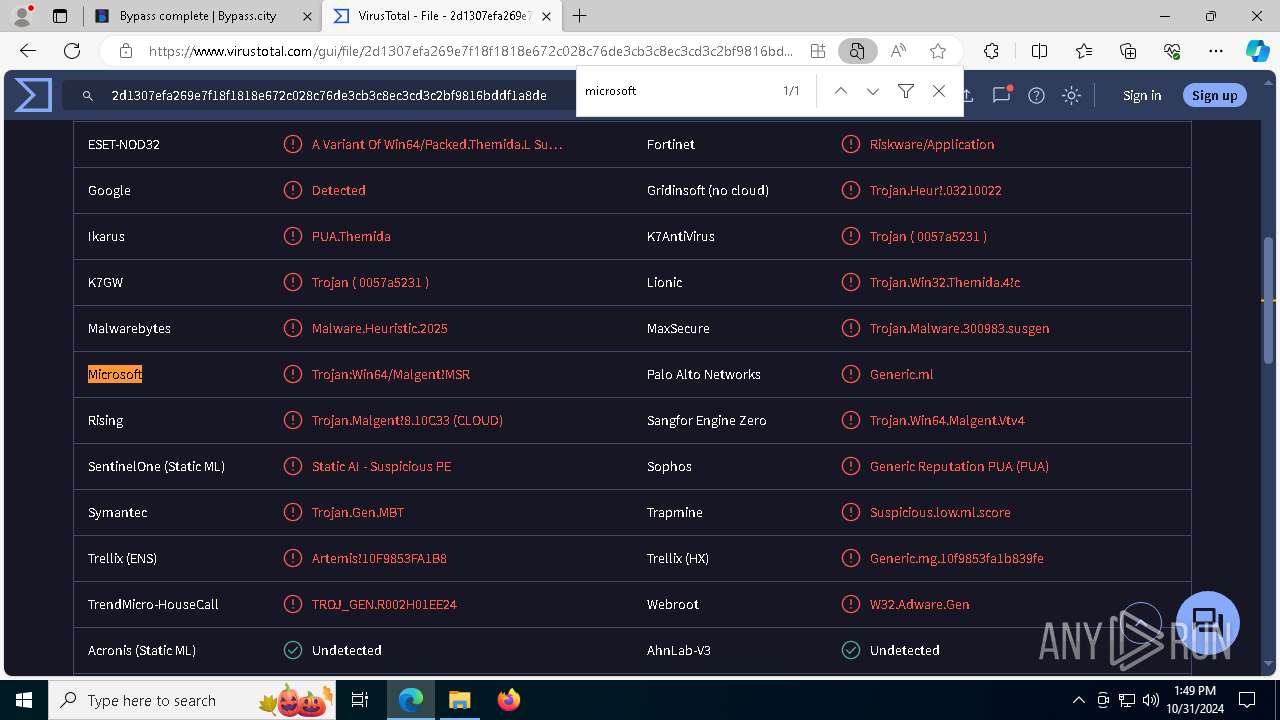This screenshot has width=1280, height=720.
Task: Toggle split screen view
Action: [x=1039, y=51]
